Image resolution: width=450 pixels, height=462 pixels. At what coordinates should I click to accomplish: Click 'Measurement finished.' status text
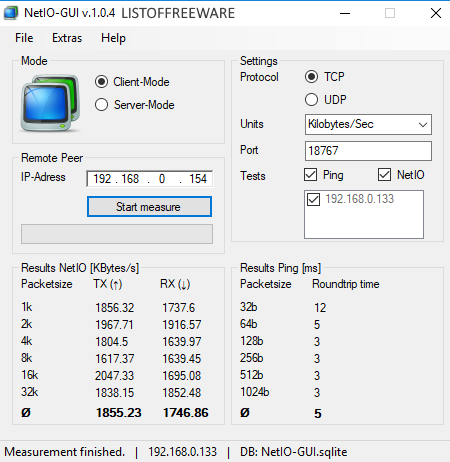point(64,452)
